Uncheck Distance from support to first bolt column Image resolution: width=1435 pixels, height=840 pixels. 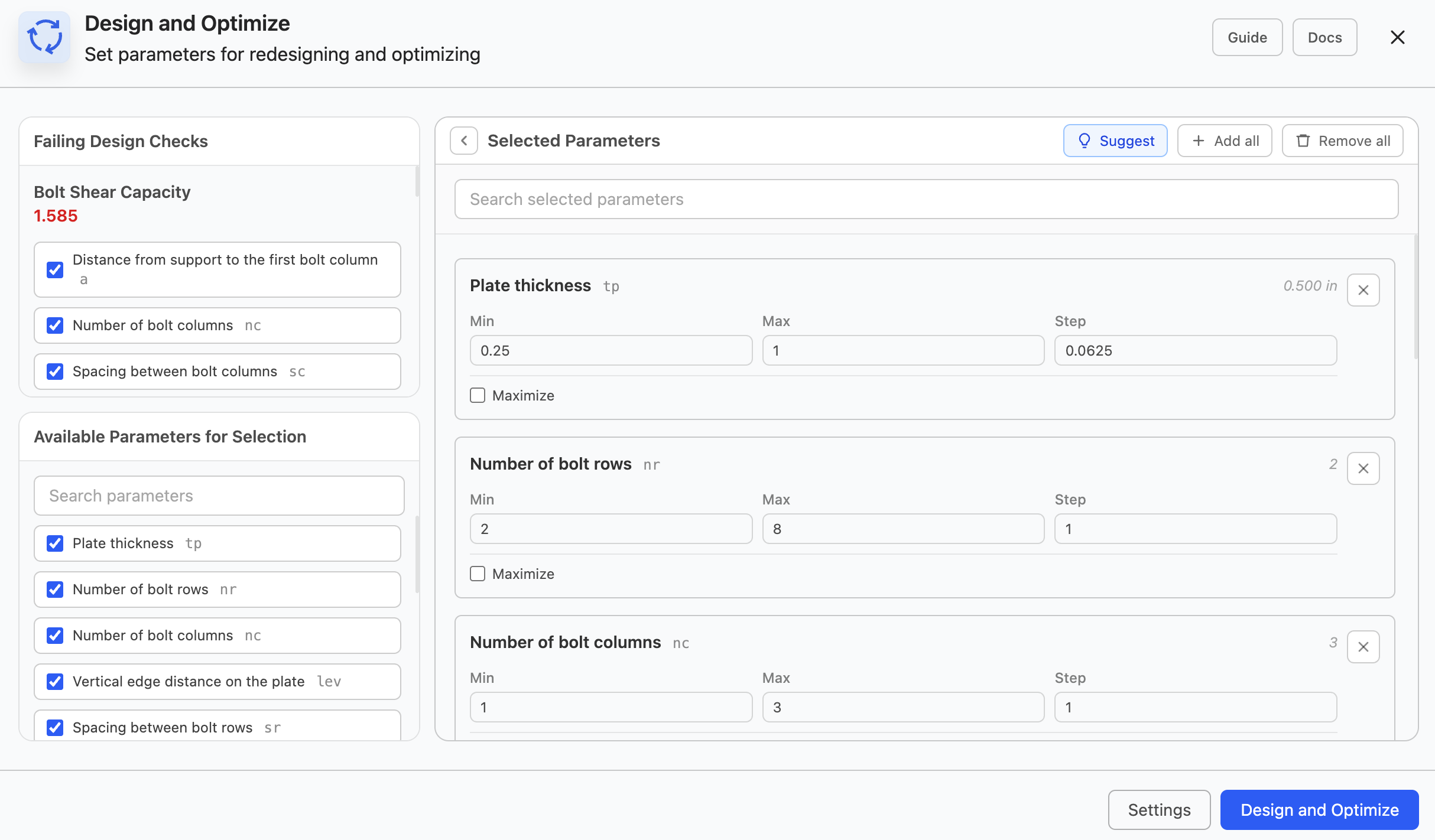(55, 270)
